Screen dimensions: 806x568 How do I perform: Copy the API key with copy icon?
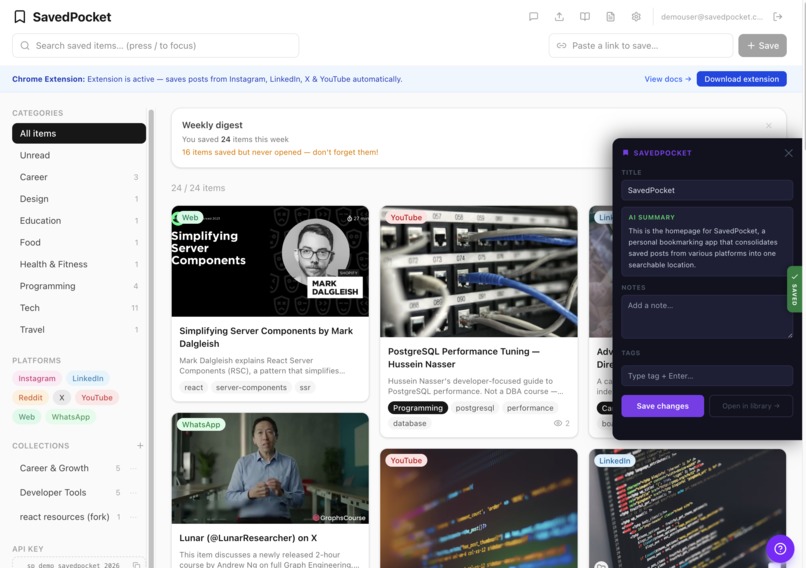coord(136,565)
